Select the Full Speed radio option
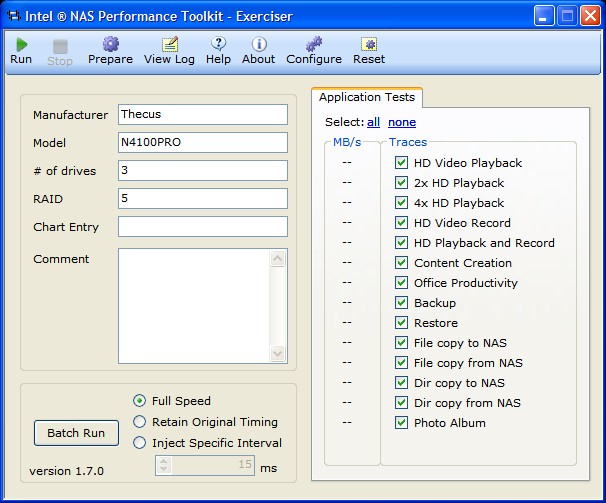 coord(140,401)
